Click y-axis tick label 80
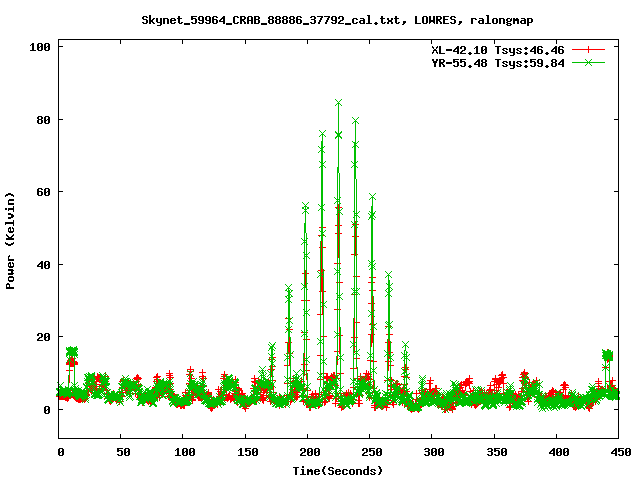Viewport: 640px width, 480px height. coord(44,120)
